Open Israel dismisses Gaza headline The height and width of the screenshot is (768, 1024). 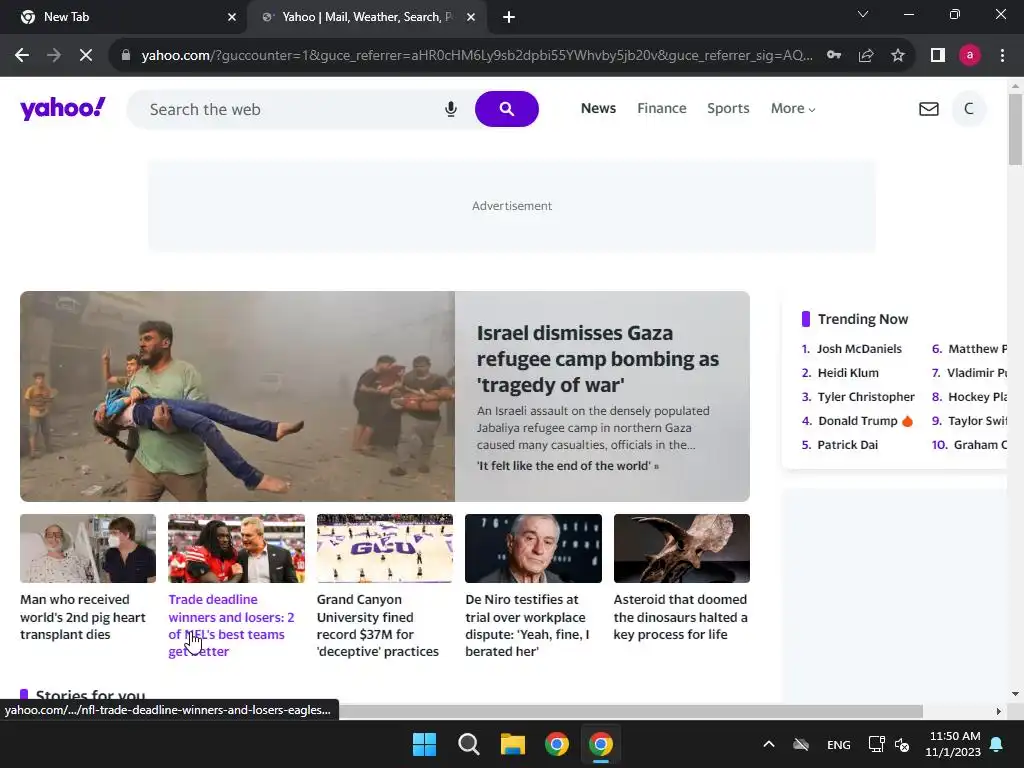pos(598,359)
